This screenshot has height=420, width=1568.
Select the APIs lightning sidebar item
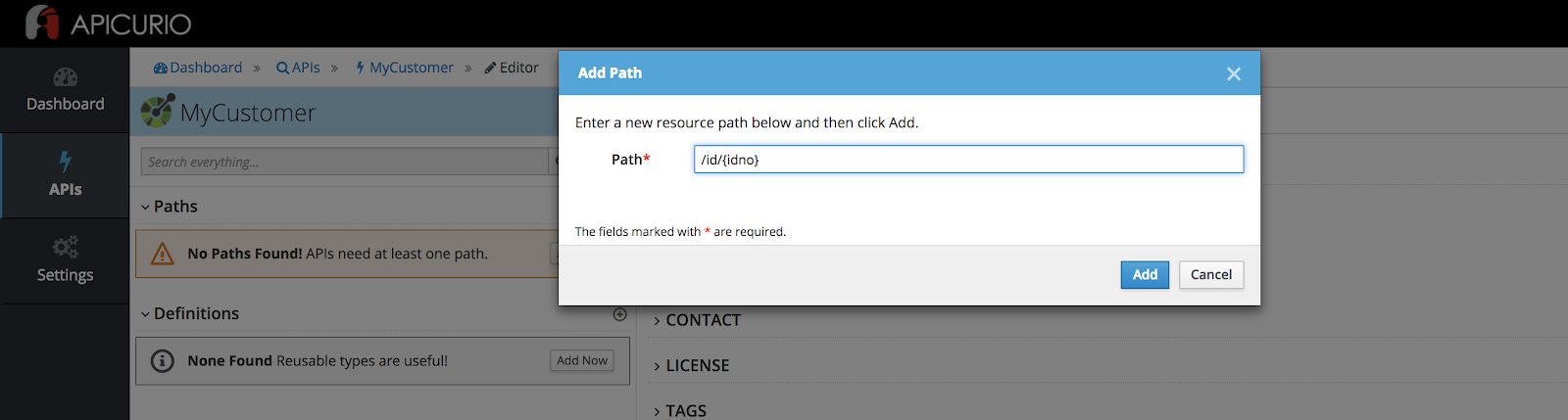click(x=65, y=174)
